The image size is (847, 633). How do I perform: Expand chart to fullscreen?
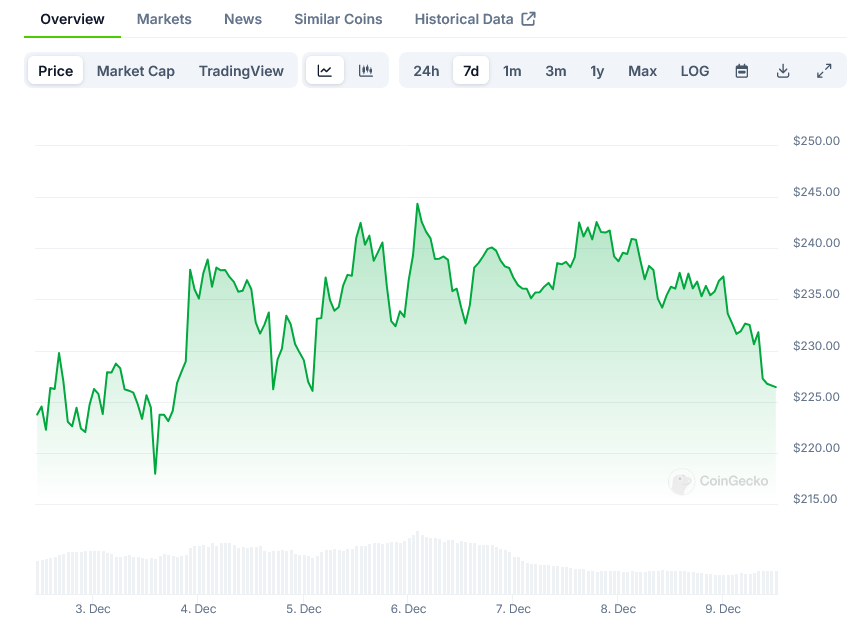[824, 71]
